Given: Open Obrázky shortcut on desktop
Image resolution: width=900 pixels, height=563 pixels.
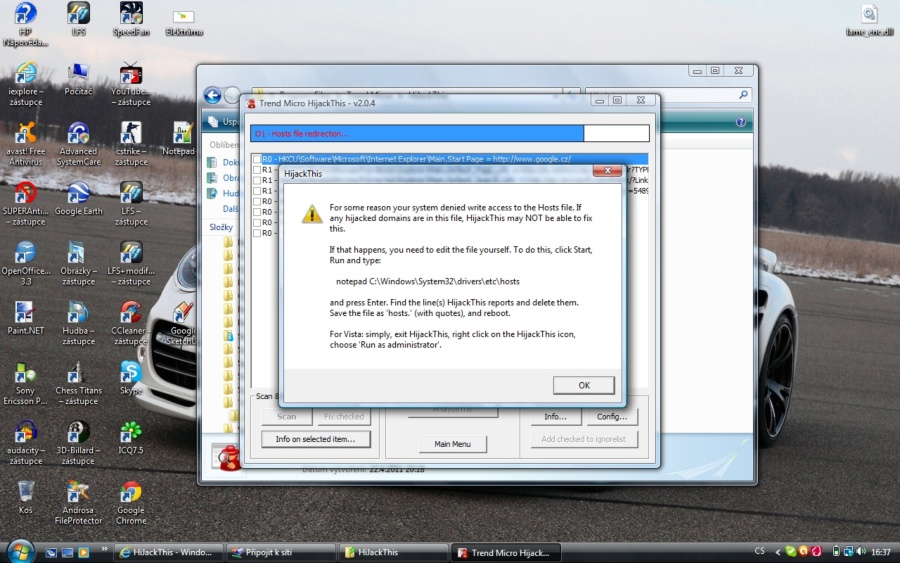Looking at the screenshot, I should tap(78, 263).
